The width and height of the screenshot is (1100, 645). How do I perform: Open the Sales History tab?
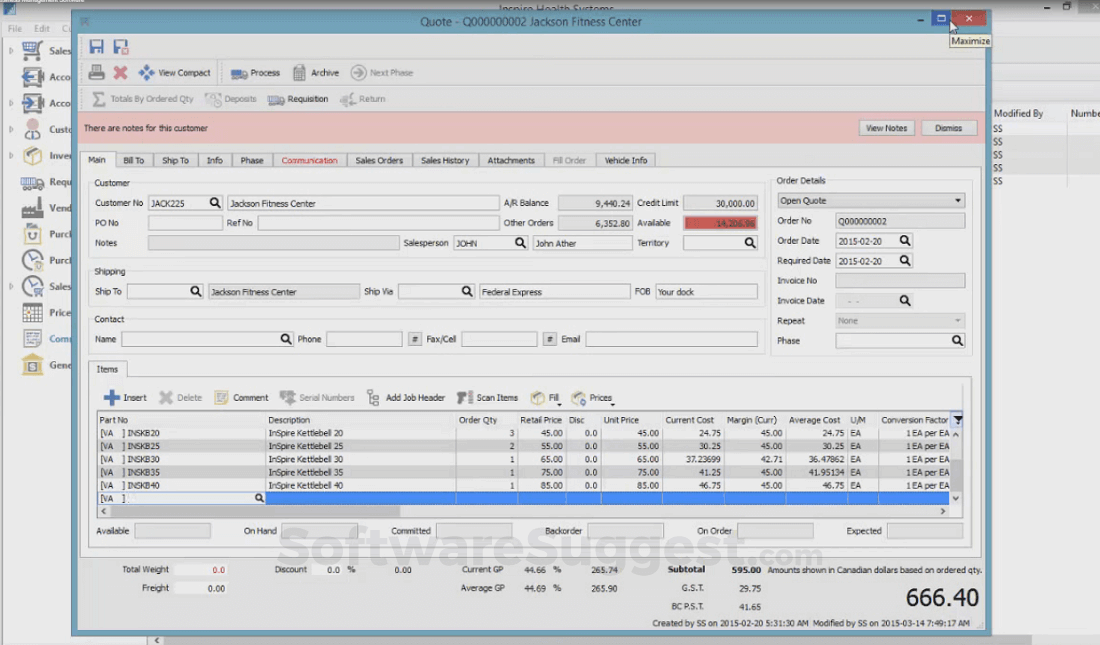pyautogui.click(x=445, y=161)
